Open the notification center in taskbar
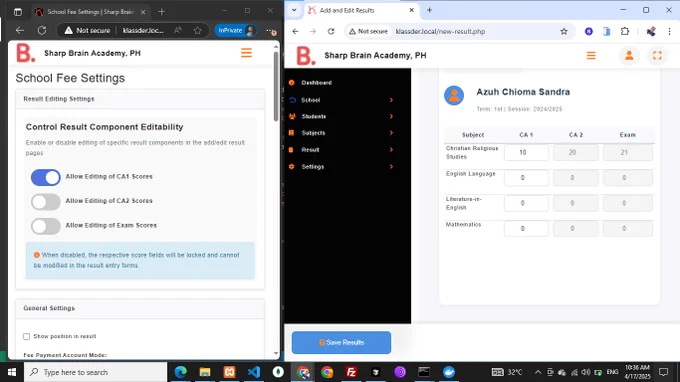 click(663, 372)
